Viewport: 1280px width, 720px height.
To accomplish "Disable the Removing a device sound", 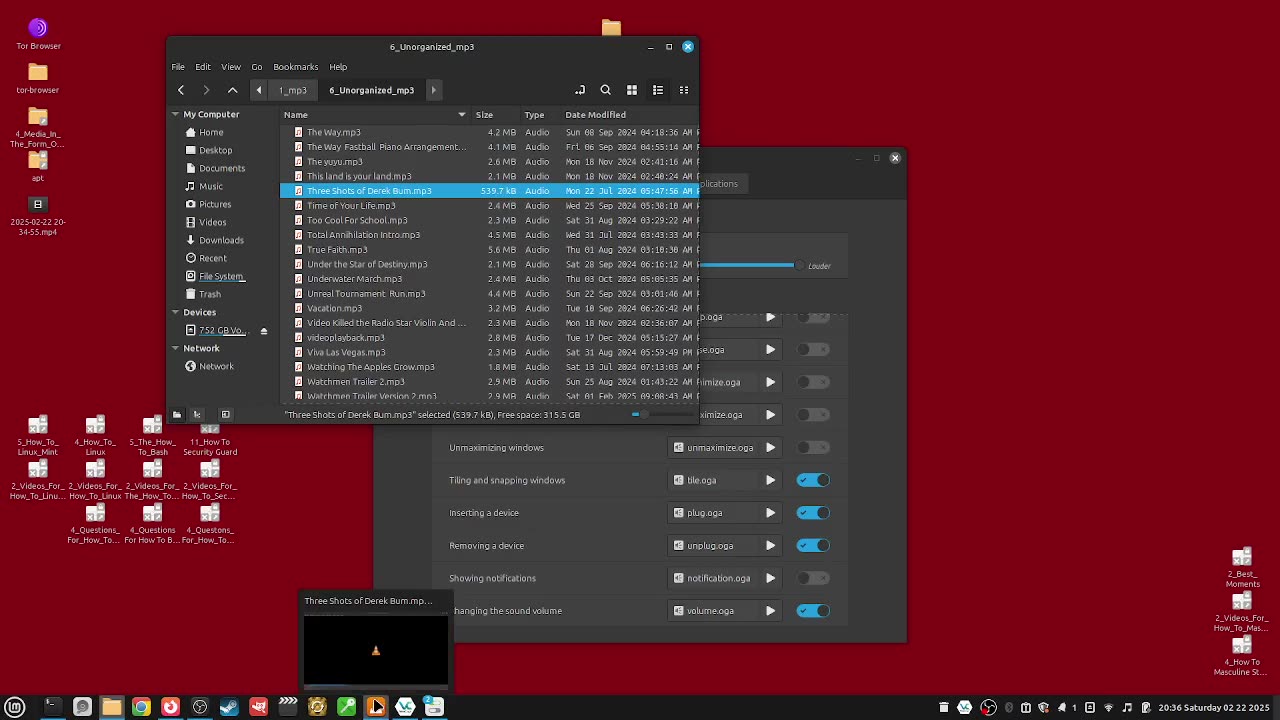I will point(813,546).
